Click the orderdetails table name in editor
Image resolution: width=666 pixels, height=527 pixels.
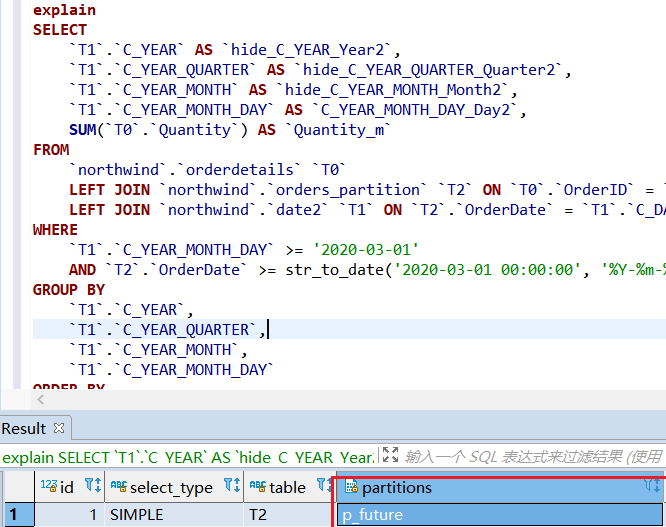pyautogui.click(x=240, y=170)
